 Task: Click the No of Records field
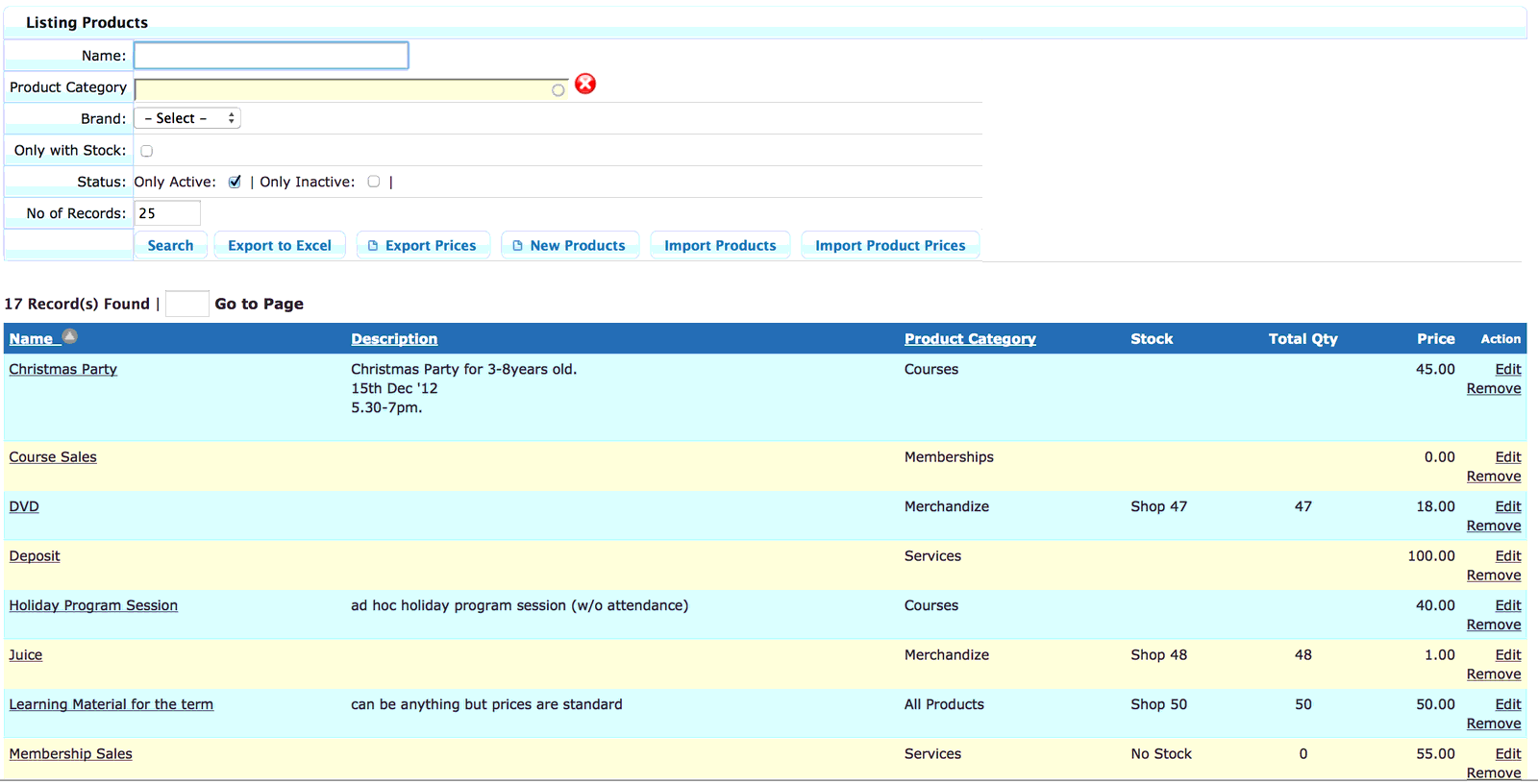click(167, 213)
